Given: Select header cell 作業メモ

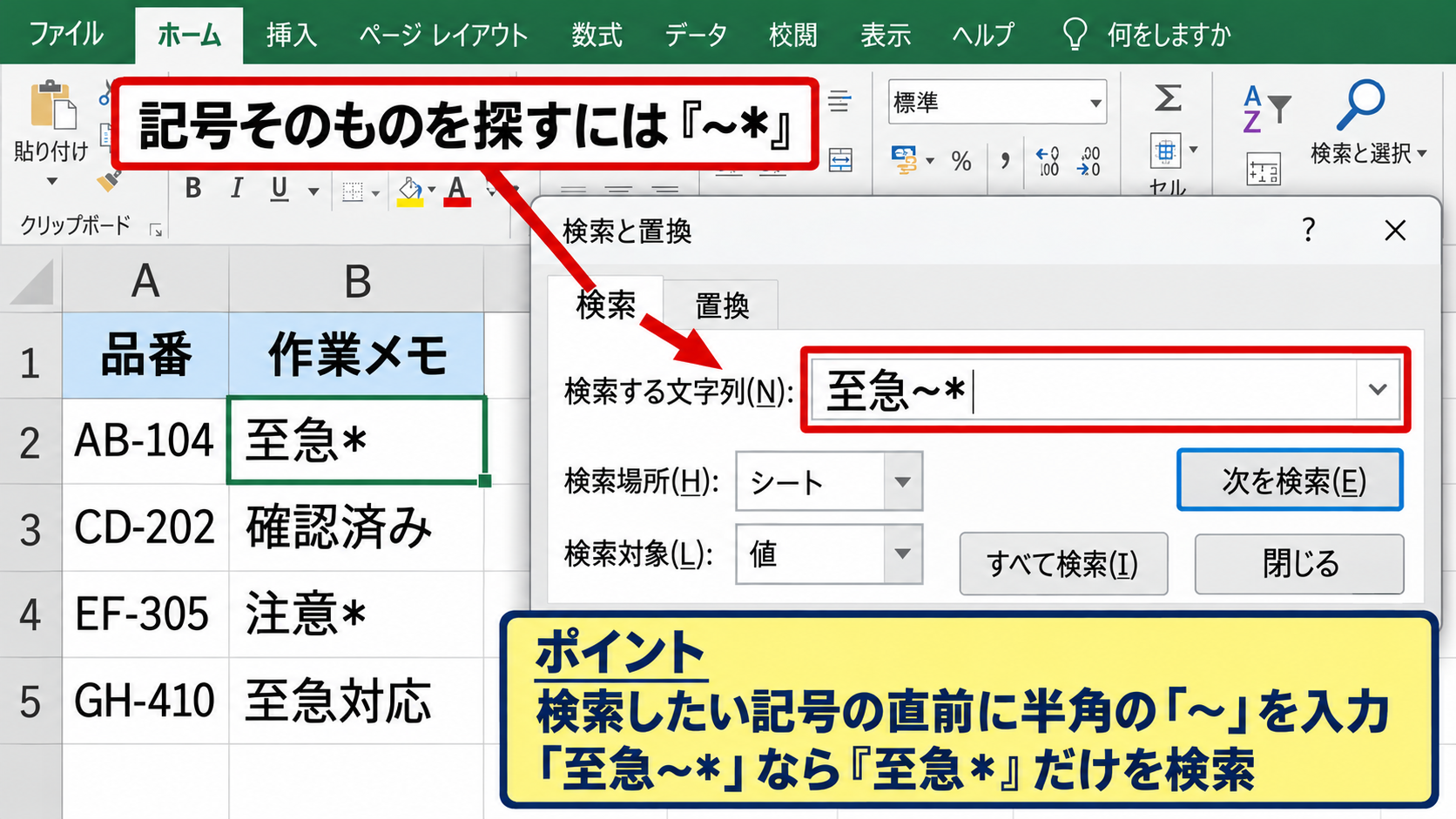Looking at the screenshot, I should [356, 355].
